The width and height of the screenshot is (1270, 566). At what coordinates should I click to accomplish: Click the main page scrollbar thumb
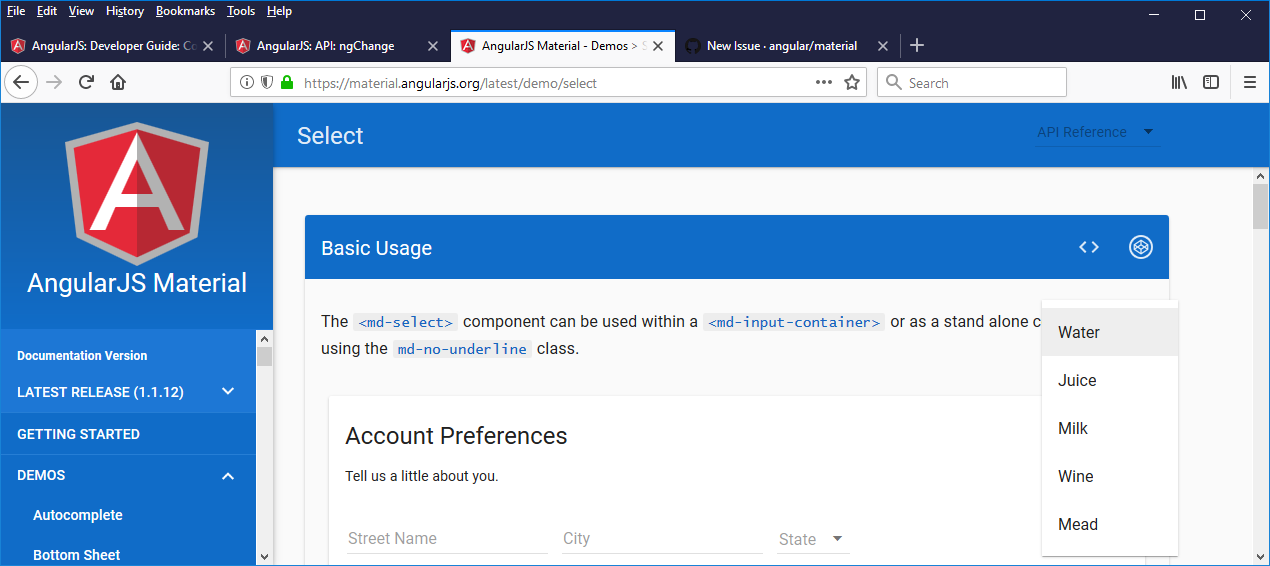[1261, 207]
